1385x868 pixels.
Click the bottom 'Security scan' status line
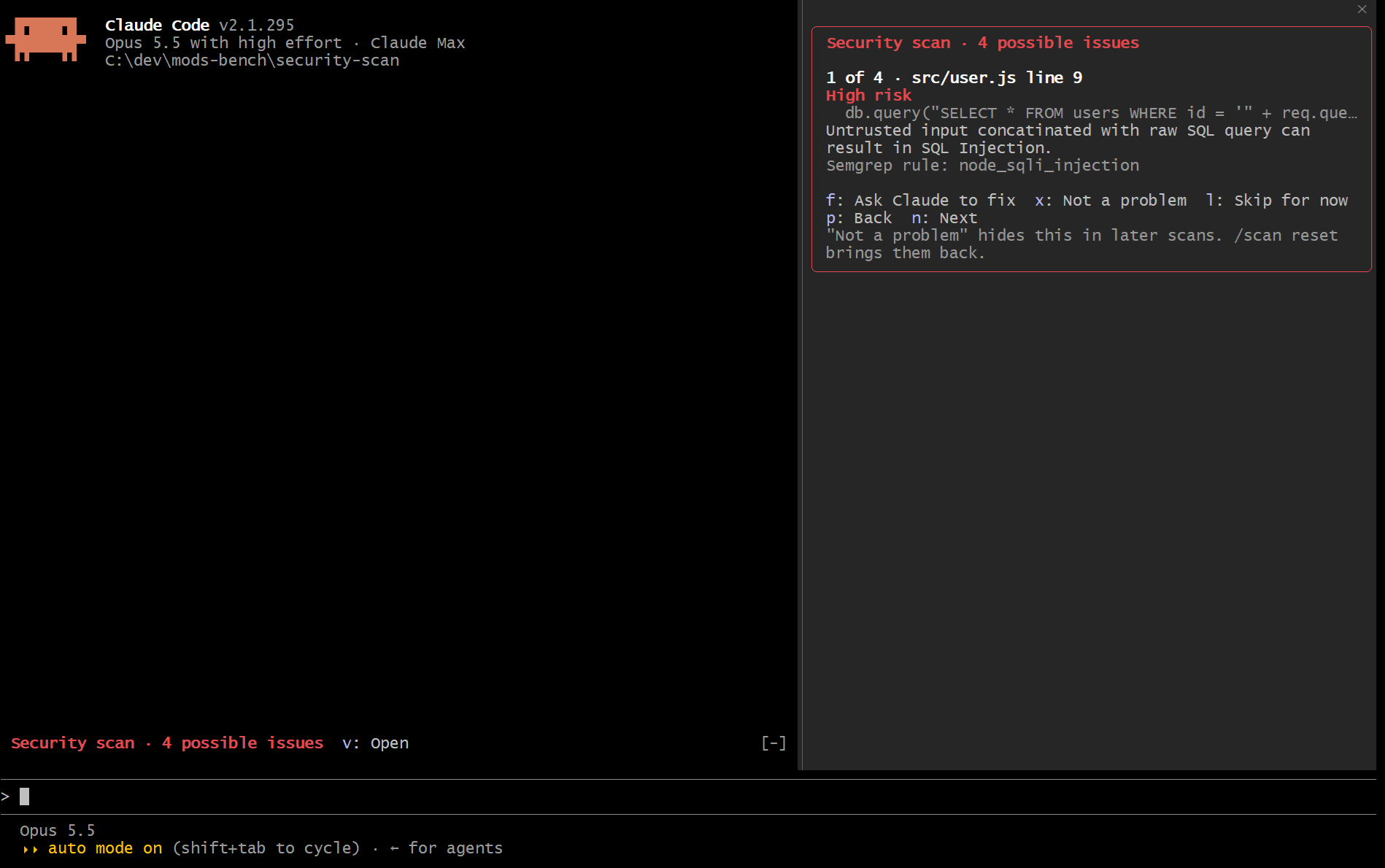point(167,743)
